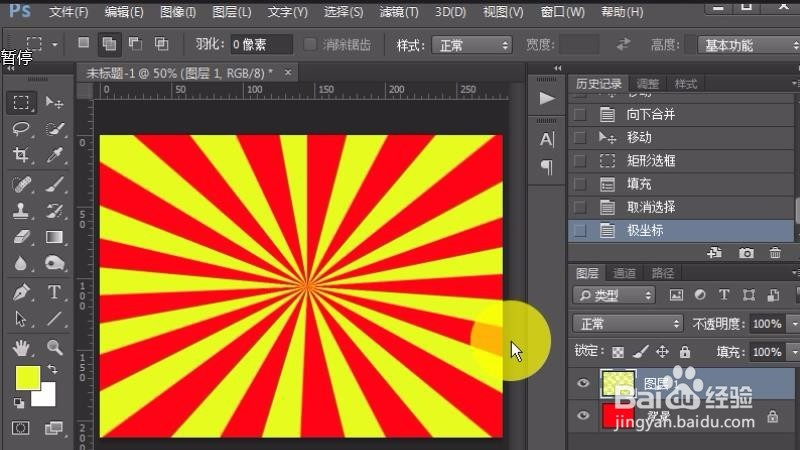Open the 文件(F) menu

point(68,11)
